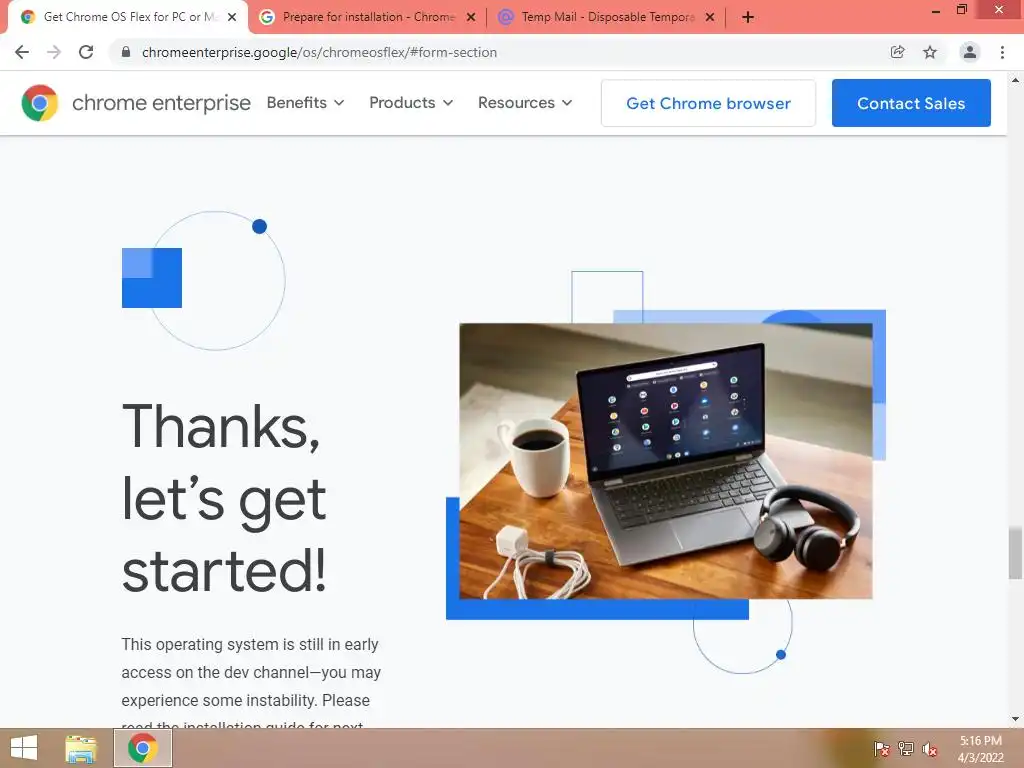
Task: Switch to the Temp Mail tab
Action: pyautogui.click(x=606, y=17)
